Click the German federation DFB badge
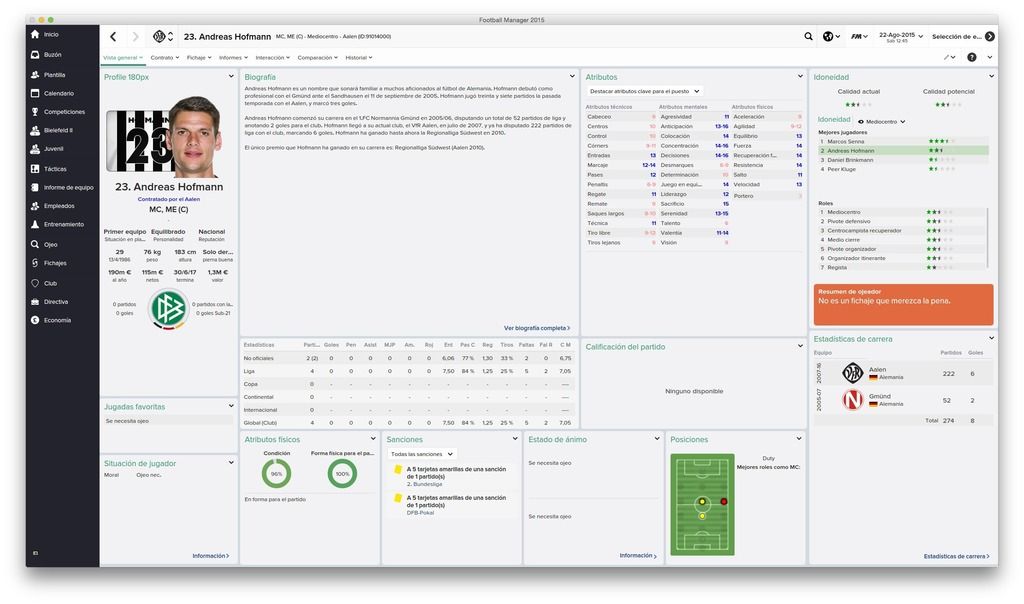The width and height of the screenshot is (1024, 604). click(x=168, y=308)
